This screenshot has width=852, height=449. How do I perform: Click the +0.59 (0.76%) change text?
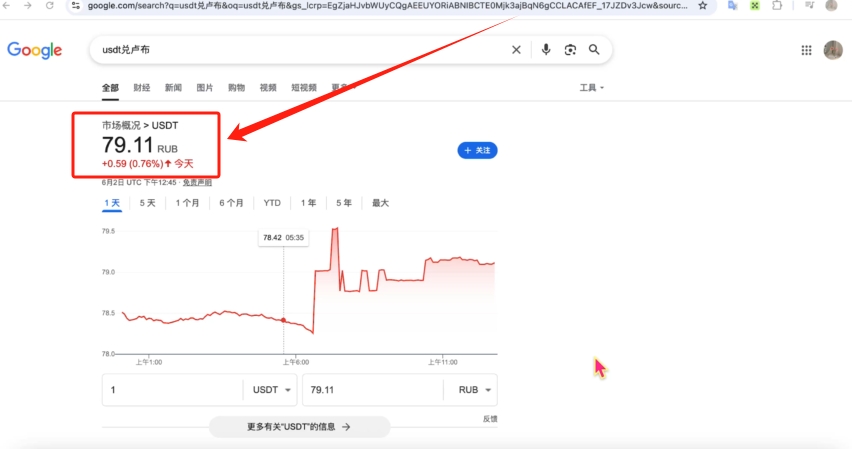click(x=133, y=164)
